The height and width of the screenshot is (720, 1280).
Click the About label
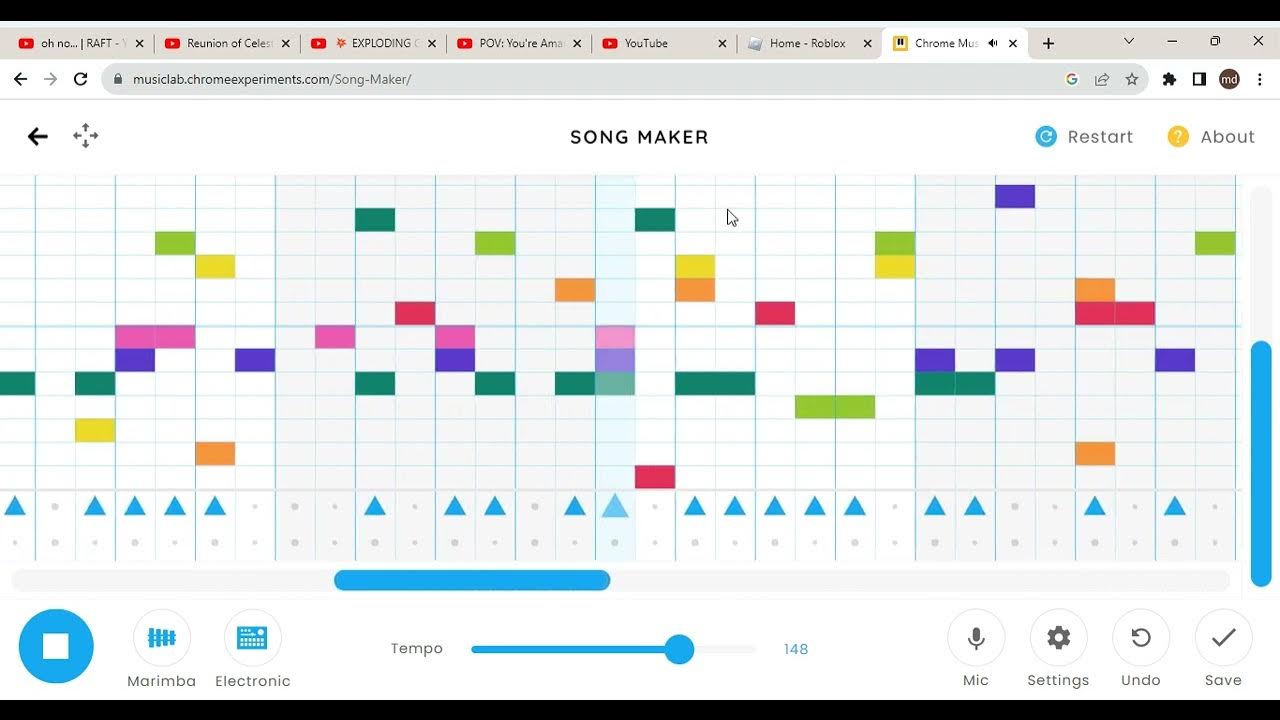(1227, 137)
